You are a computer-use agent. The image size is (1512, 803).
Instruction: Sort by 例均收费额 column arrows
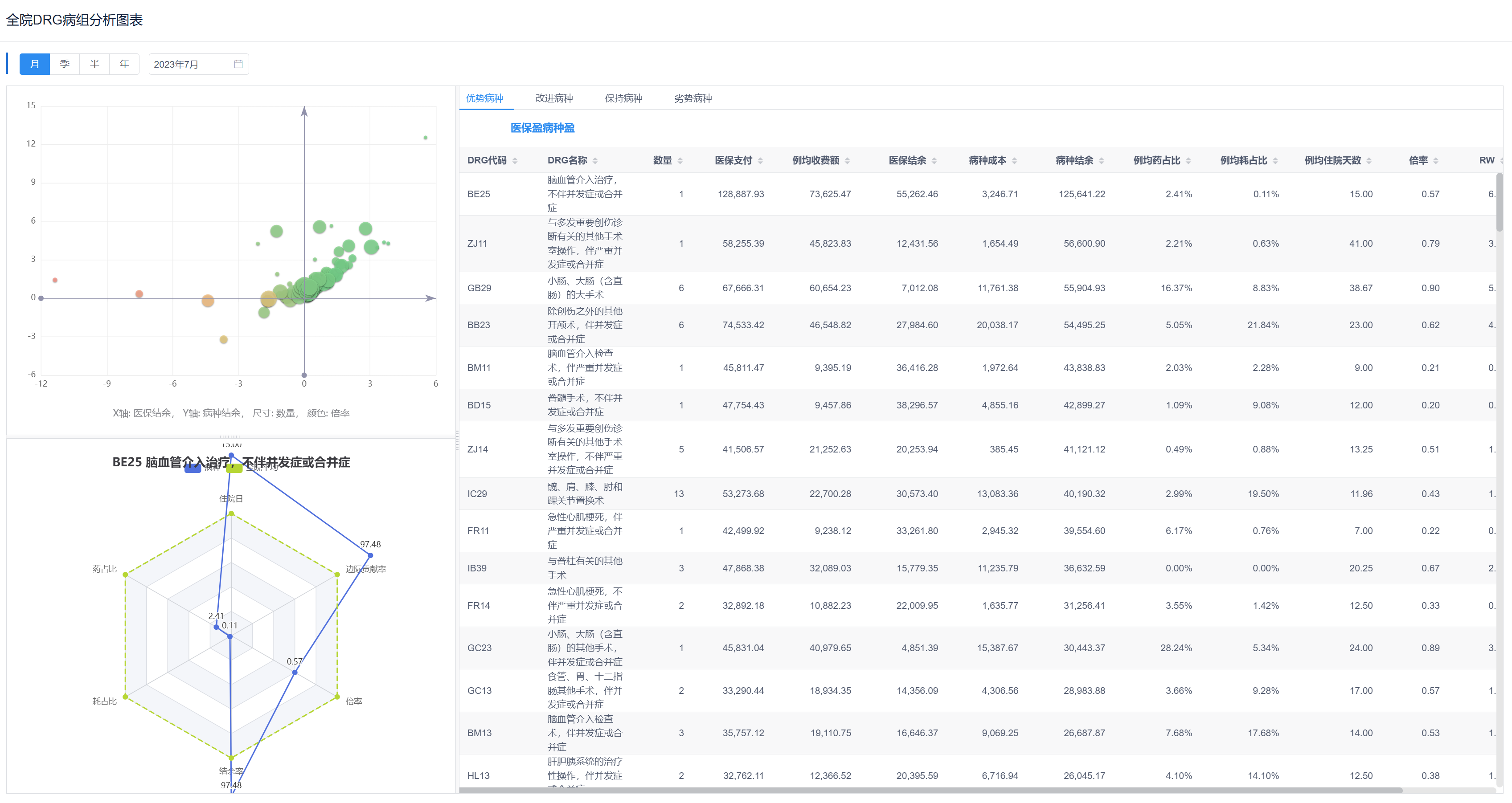tap(847, 161)
